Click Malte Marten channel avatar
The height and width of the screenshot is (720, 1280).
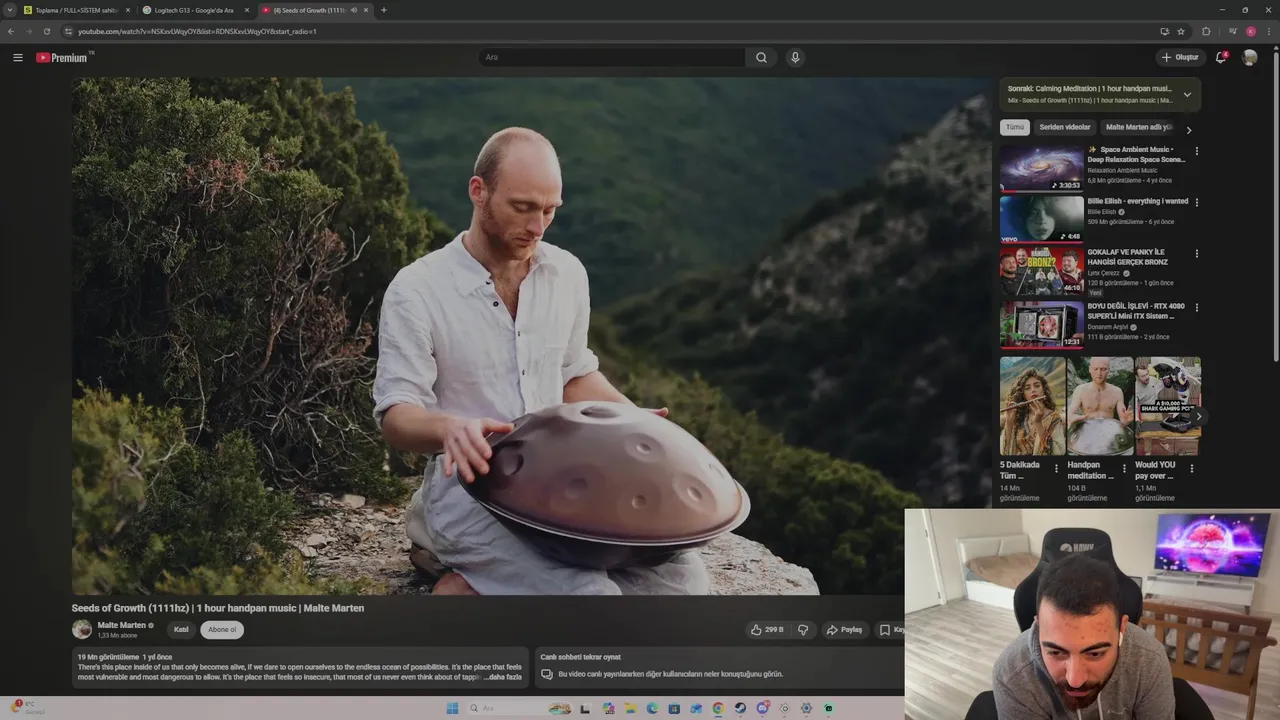(82, 629)
